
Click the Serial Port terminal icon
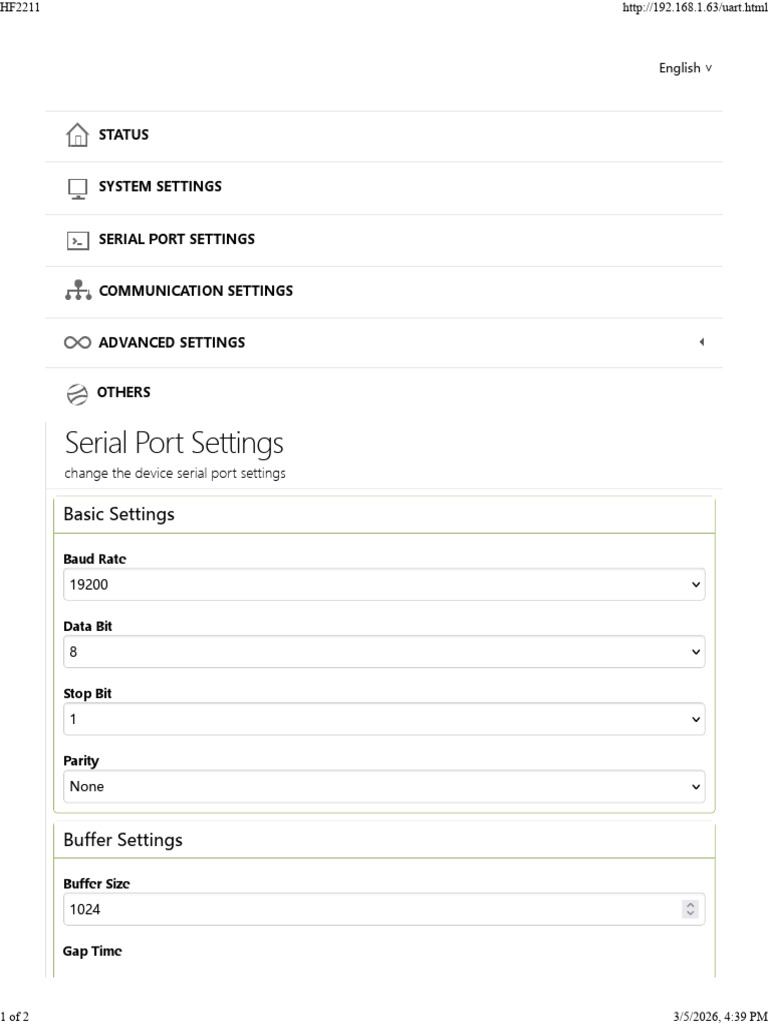pyautogui.click(x=78, y=241)
